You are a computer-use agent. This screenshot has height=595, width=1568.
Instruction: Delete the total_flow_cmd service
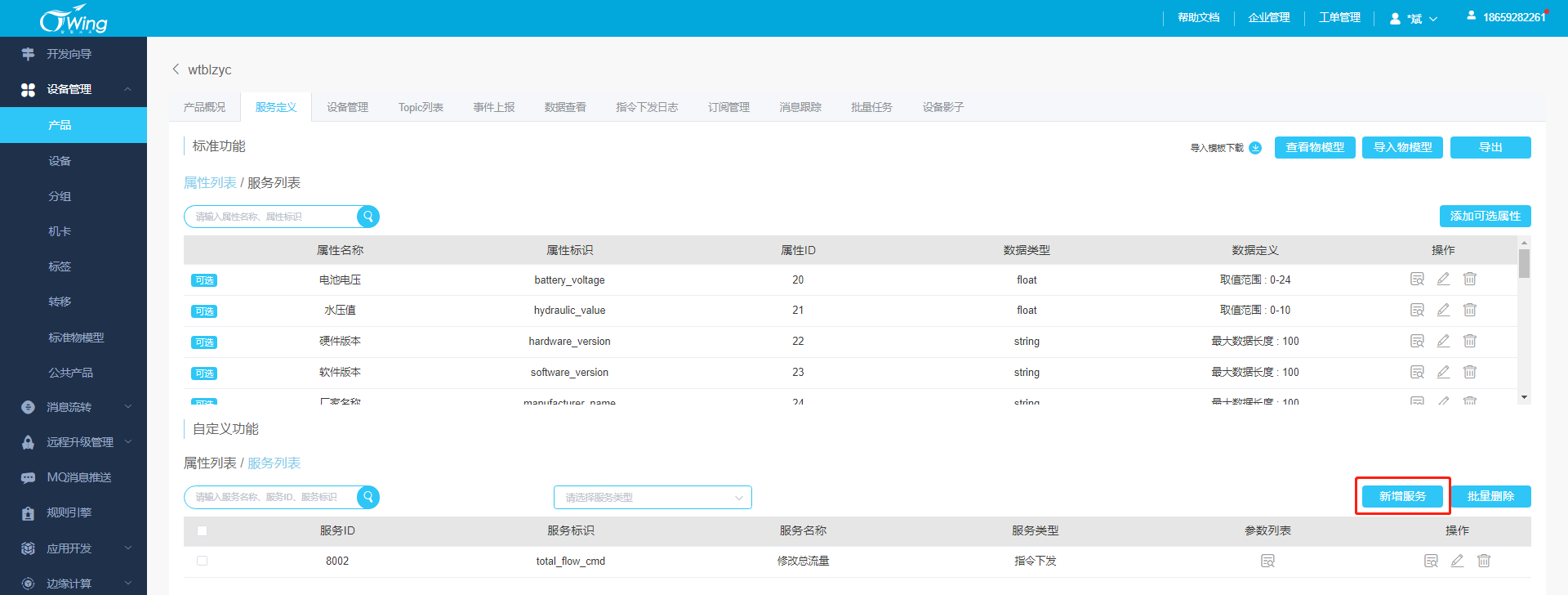(x=1484, y=561)
